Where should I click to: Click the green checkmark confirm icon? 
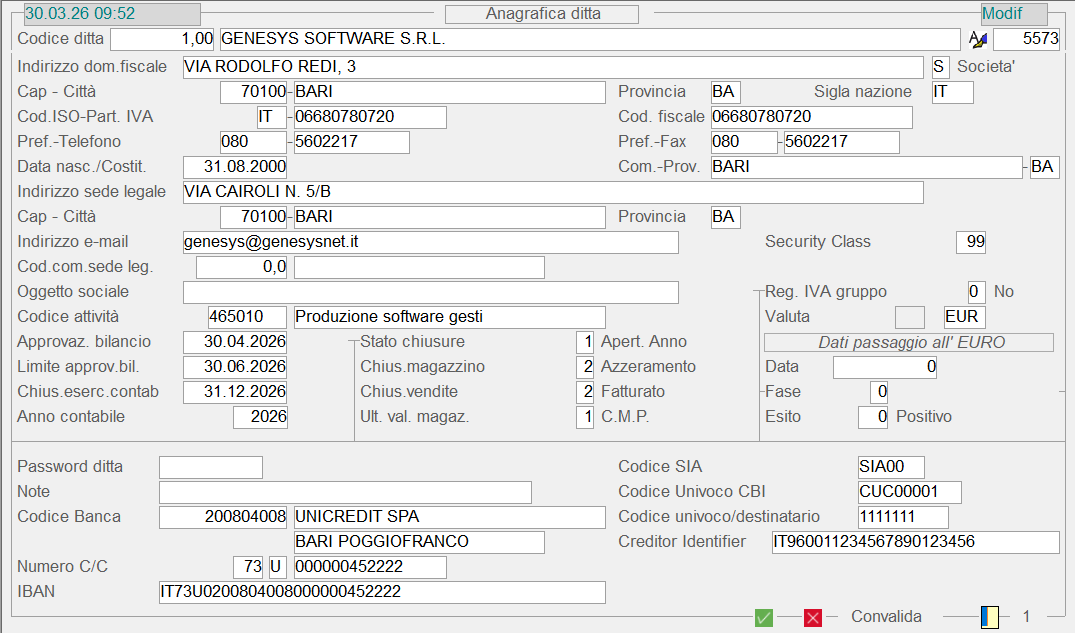coord(764,618)
